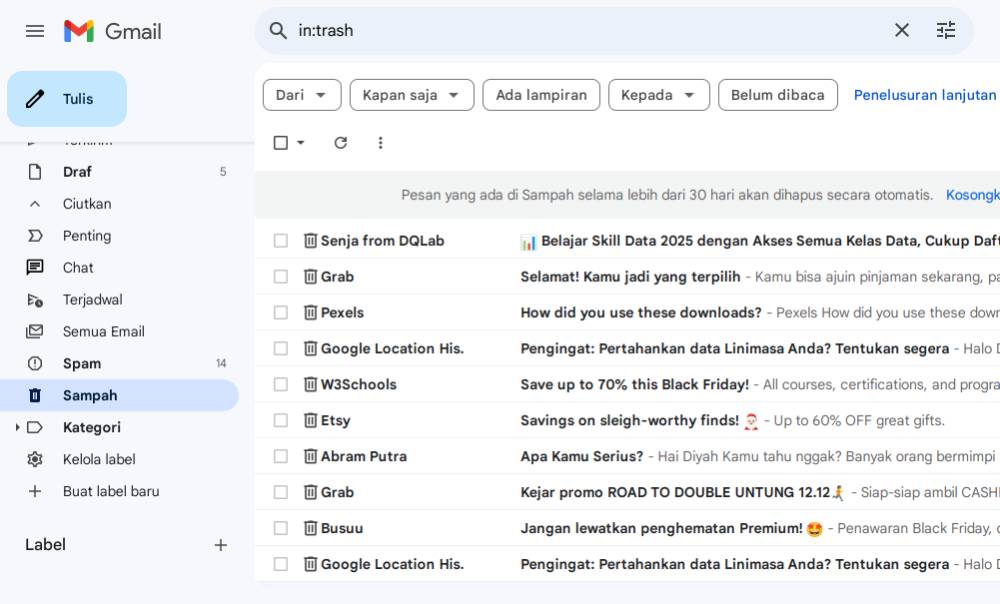Click trash icon beside Abram Putra

(x=311, y=456)
